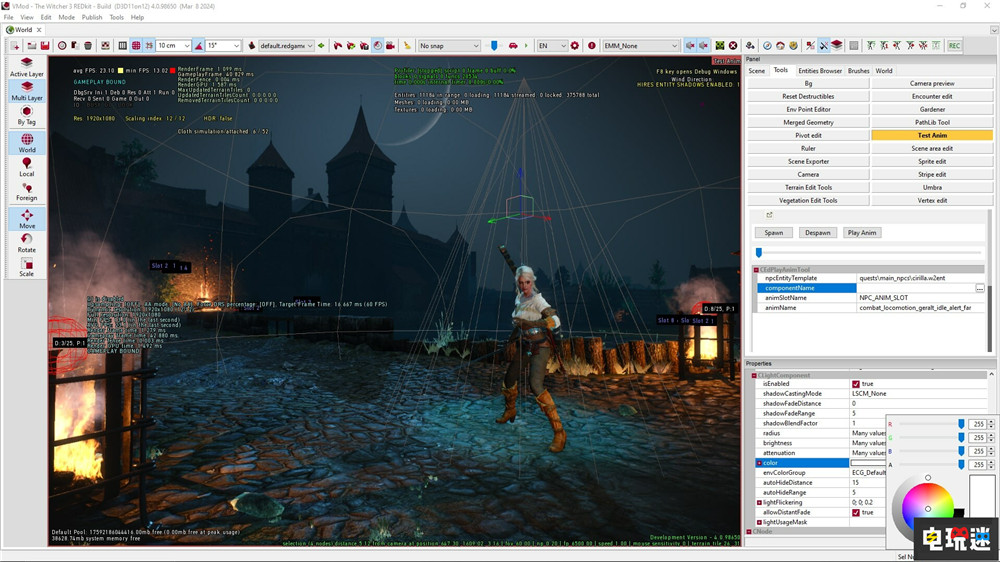Click the red exclamation warning icon
This screenshot has width=1000, height=562.
[x=592, y=46]
